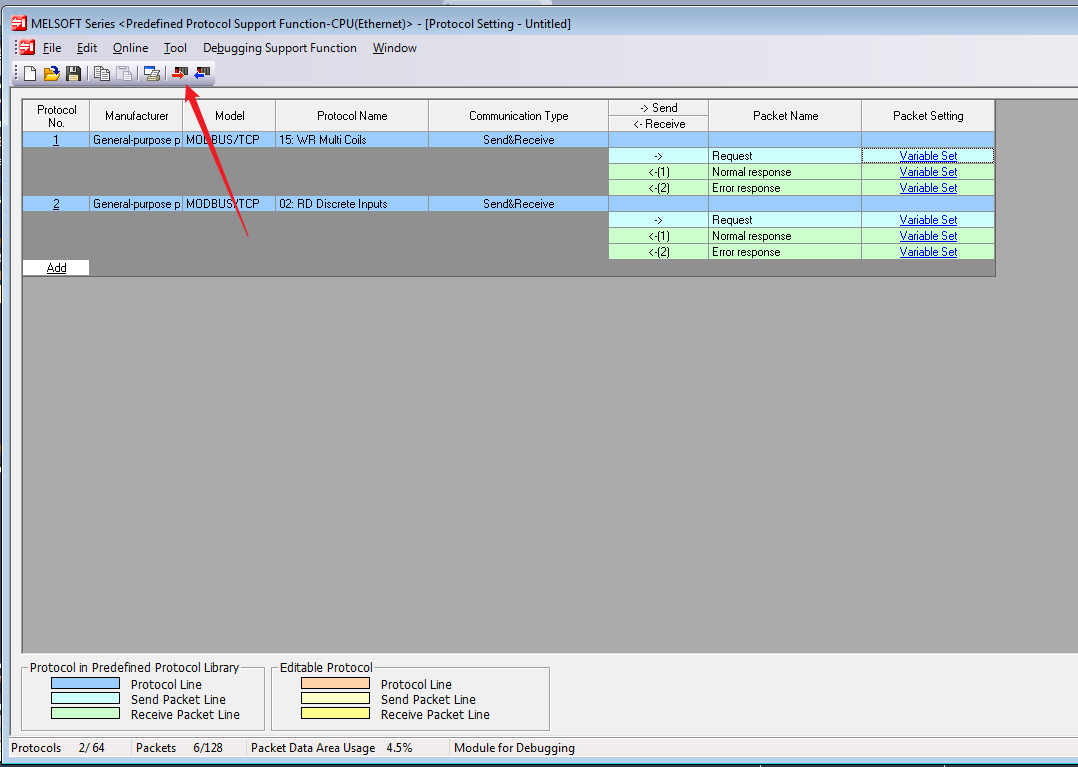This screenshot has width=1078, height=767.
Task: Open Variable Set for protocol 1 Request
Action: point(927,156)
